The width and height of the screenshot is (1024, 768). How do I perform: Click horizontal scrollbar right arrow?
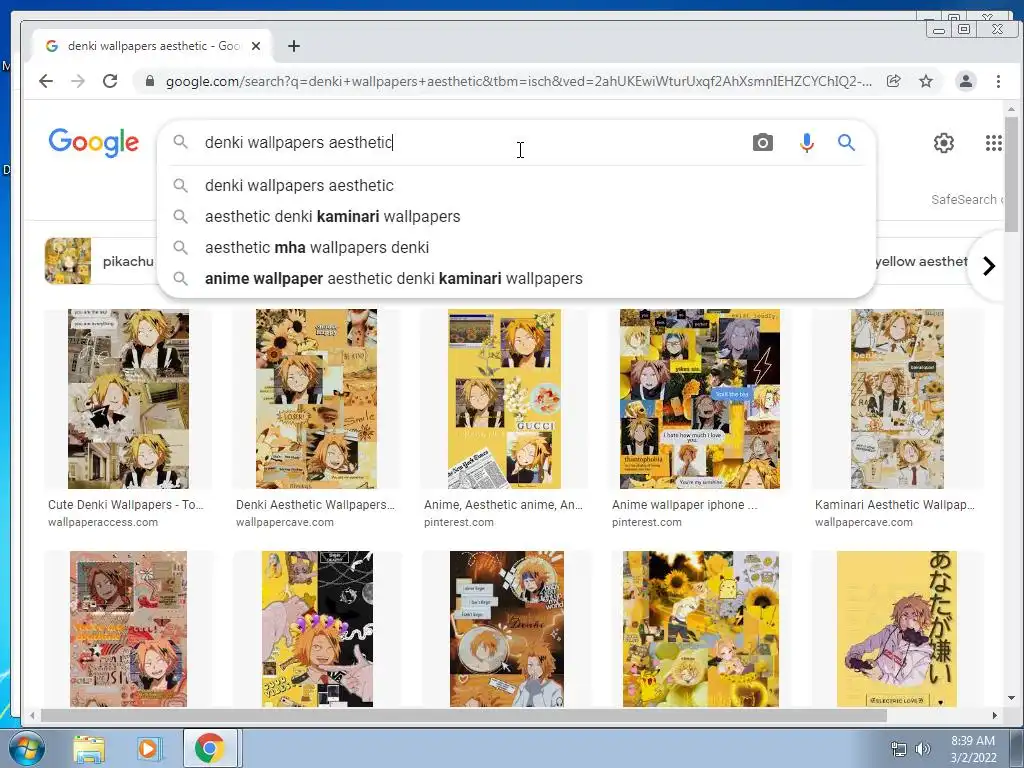tap(994, 716)
